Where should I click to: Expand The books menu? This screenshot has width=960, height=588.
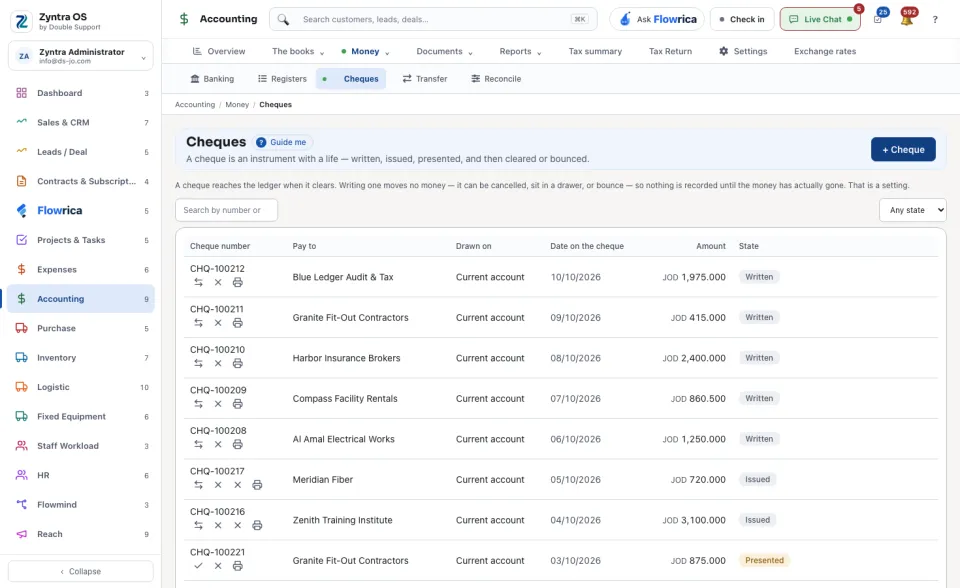tap(298, 51)
